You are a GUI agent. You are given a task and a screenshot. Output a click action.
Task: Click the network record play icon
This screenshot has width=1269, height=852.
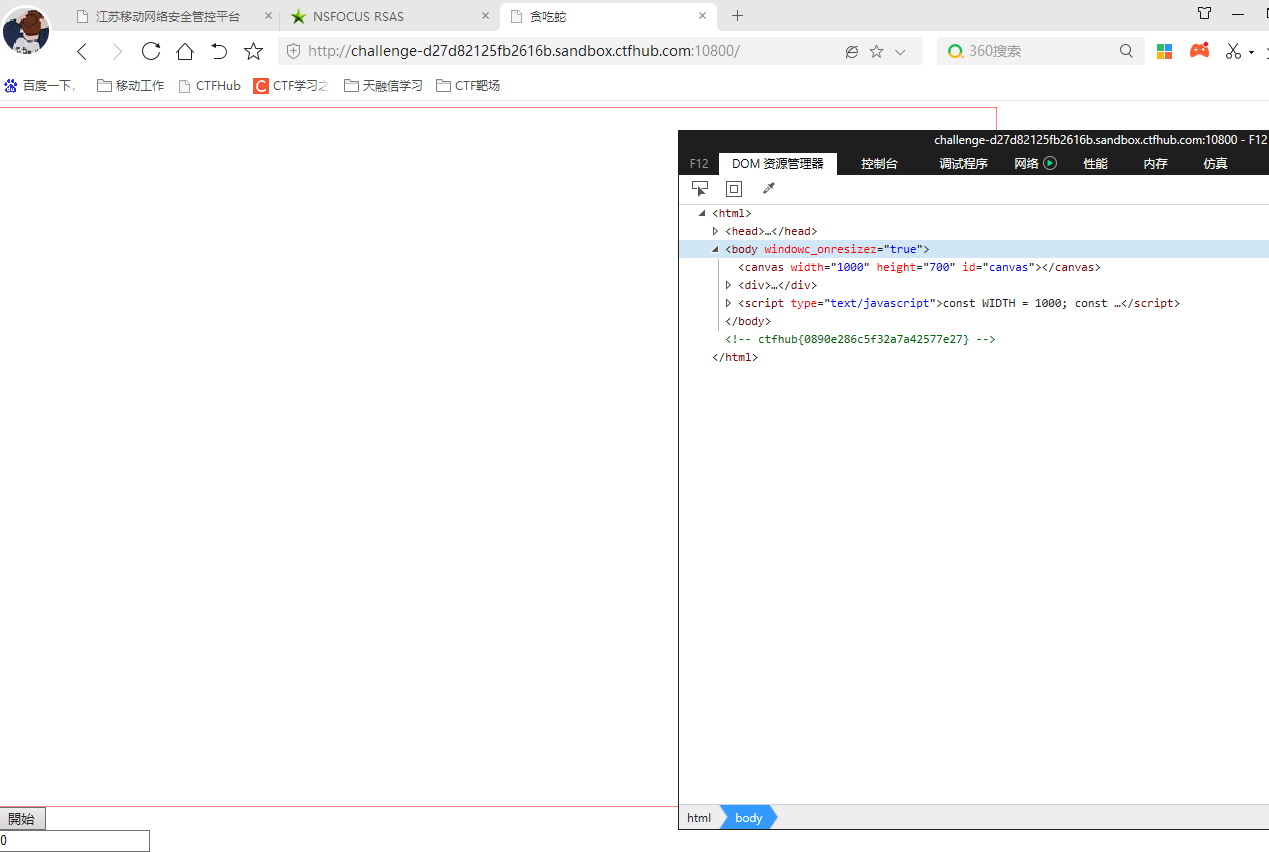(x=1050, y=163)
